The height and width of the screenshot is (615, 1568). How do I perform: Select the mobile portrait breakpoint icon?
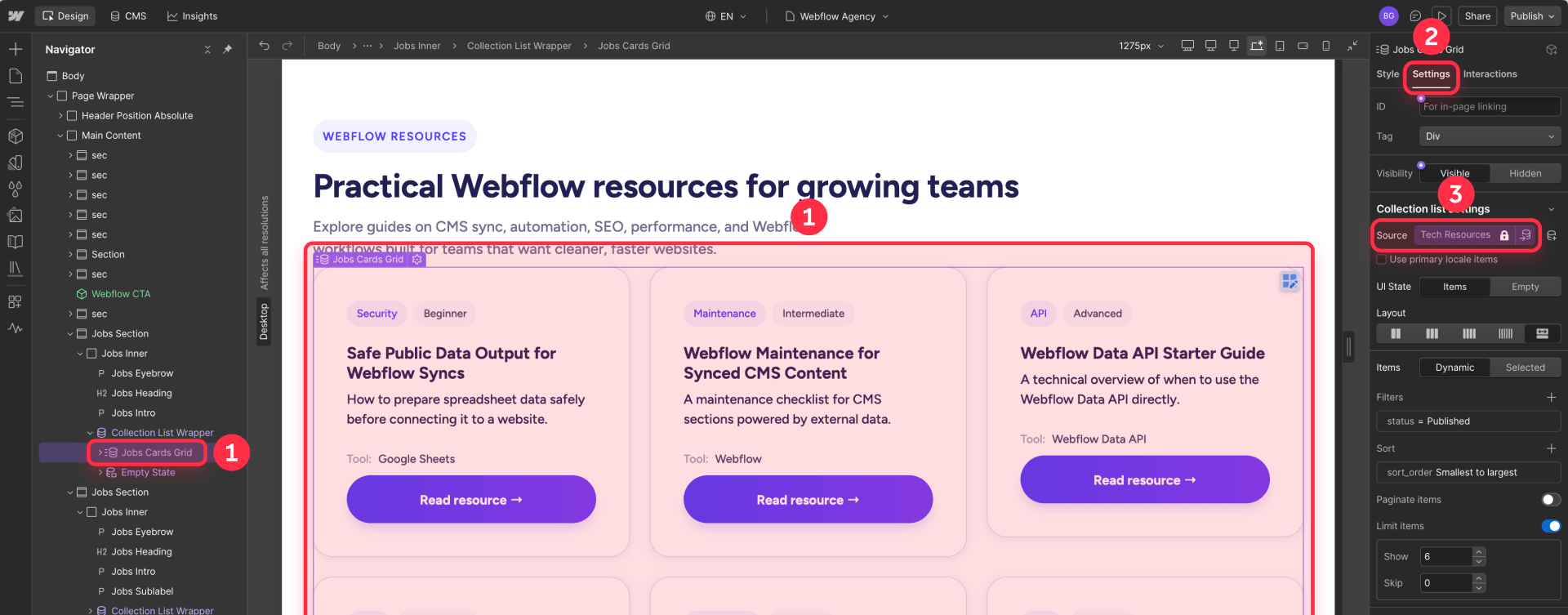(x=1325, y=46)
